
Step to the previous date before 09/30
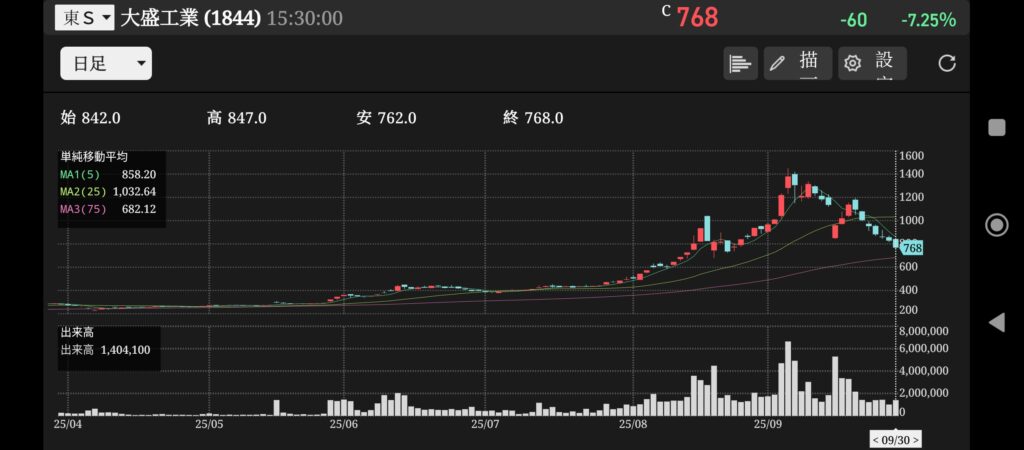tap(876, 440)
